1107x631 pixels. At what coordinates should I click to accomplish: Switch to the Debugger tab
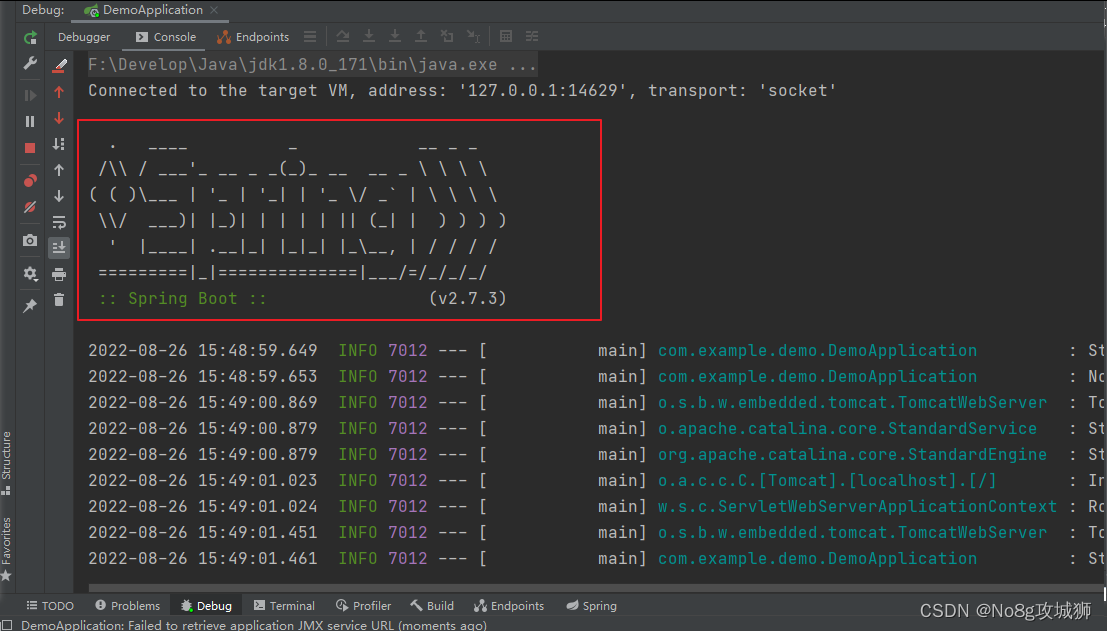point(84,37)
